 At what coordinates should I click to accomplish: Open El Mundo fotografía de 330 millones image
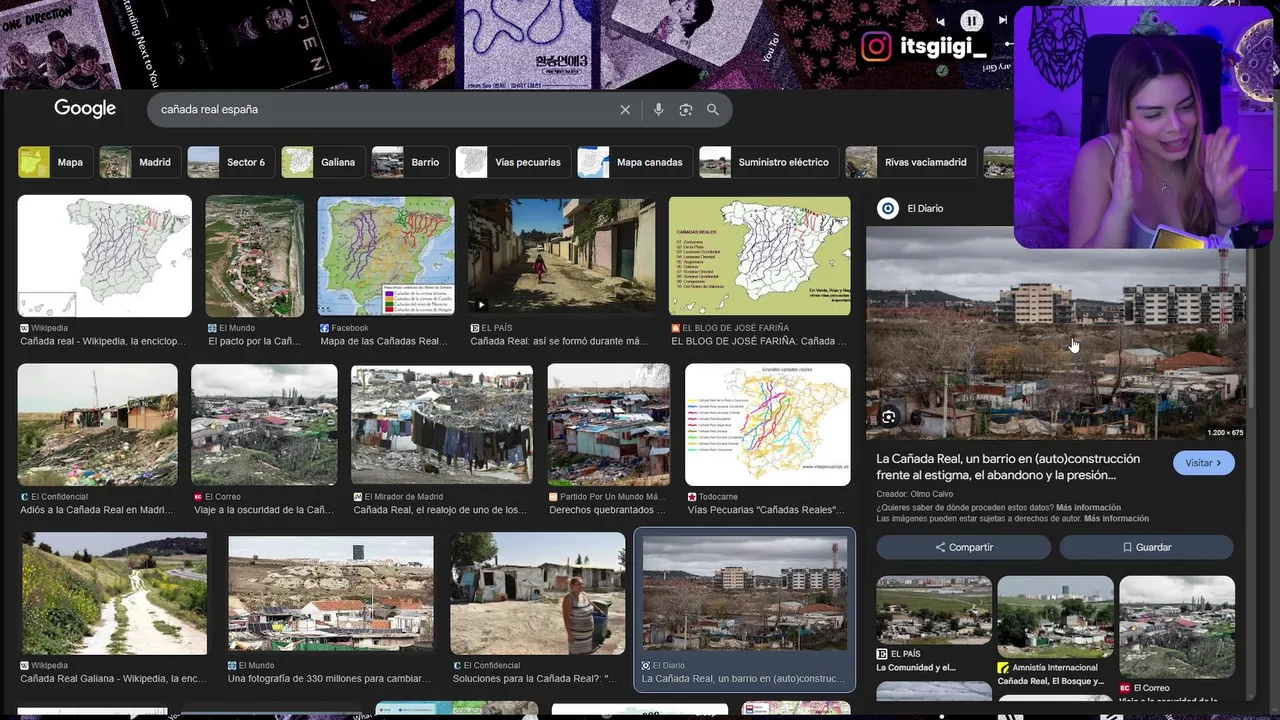[331, 594]
